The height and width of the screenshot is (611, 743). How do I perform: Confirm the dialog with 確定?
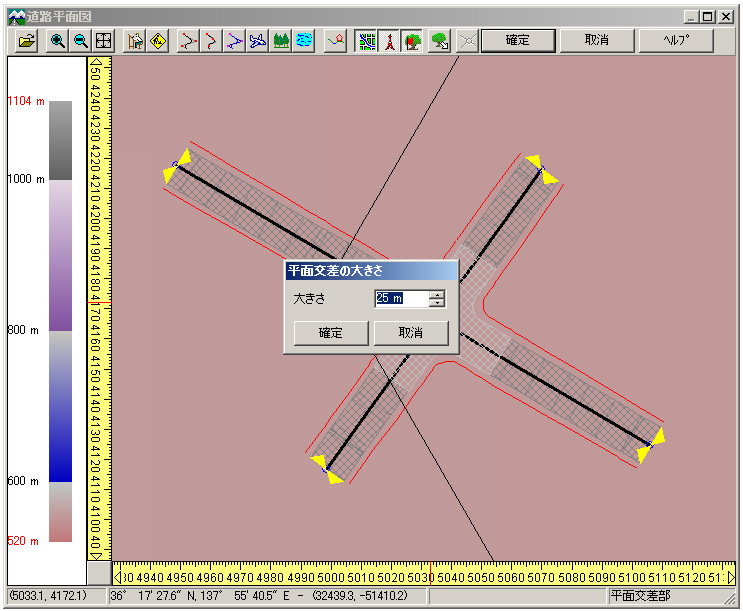pos(331,333)
